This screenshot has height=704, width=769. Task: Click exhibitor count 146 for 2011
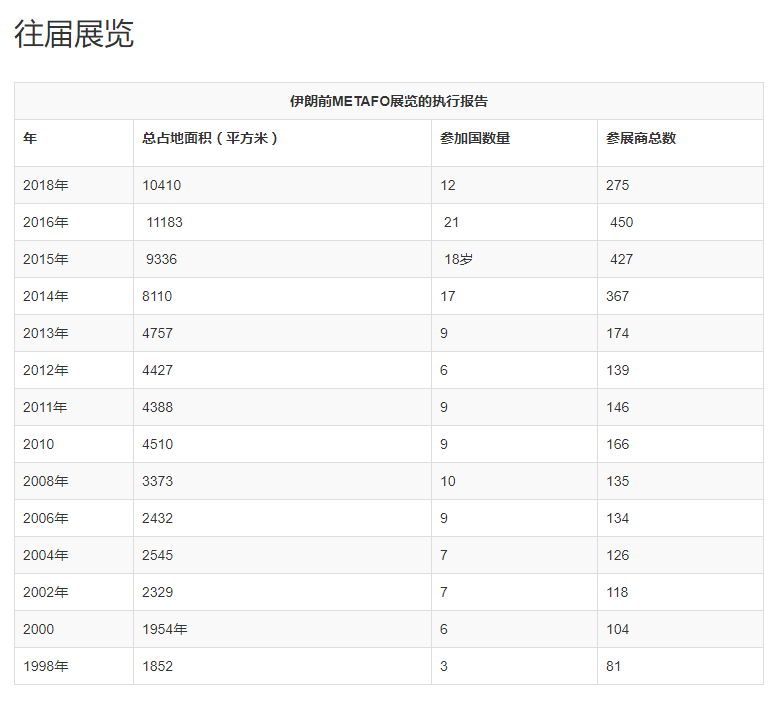click(x=618, y=407)
